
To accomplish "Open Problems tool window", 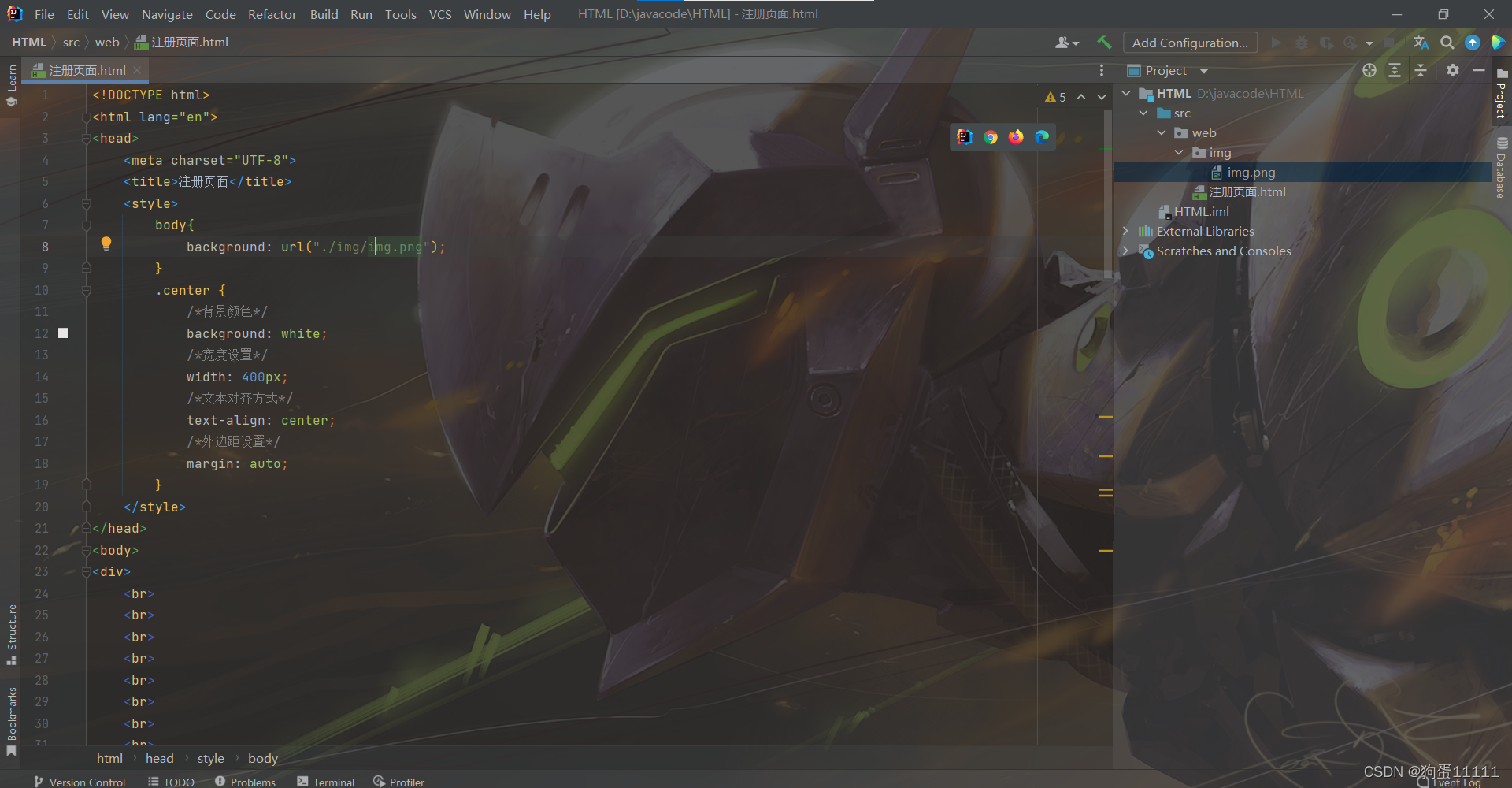I will (x=245, y=782).
